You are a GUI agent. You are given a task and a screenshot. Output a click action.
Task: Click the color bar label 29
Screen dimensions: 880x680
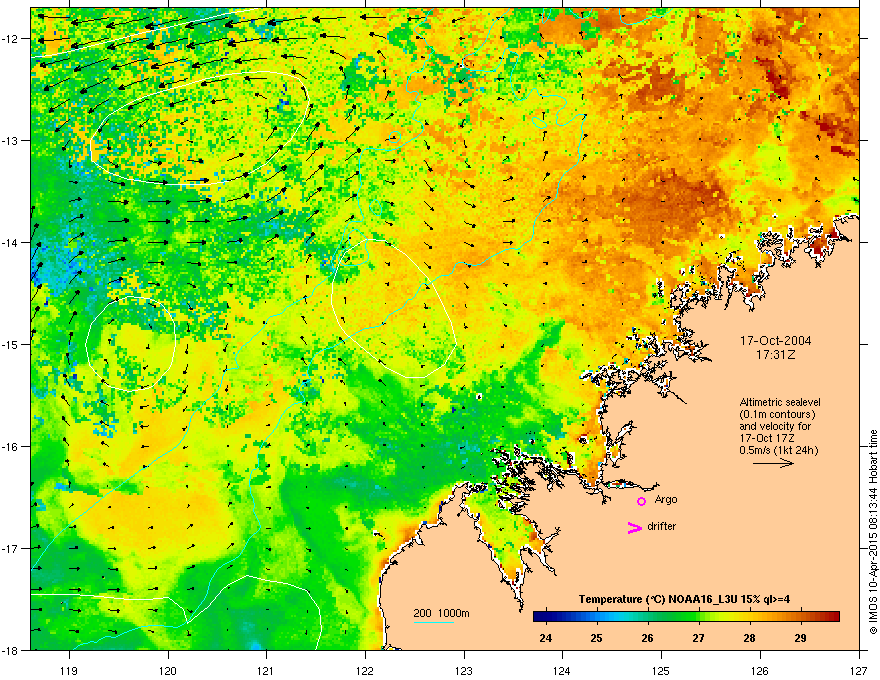(x=800, y=638)
